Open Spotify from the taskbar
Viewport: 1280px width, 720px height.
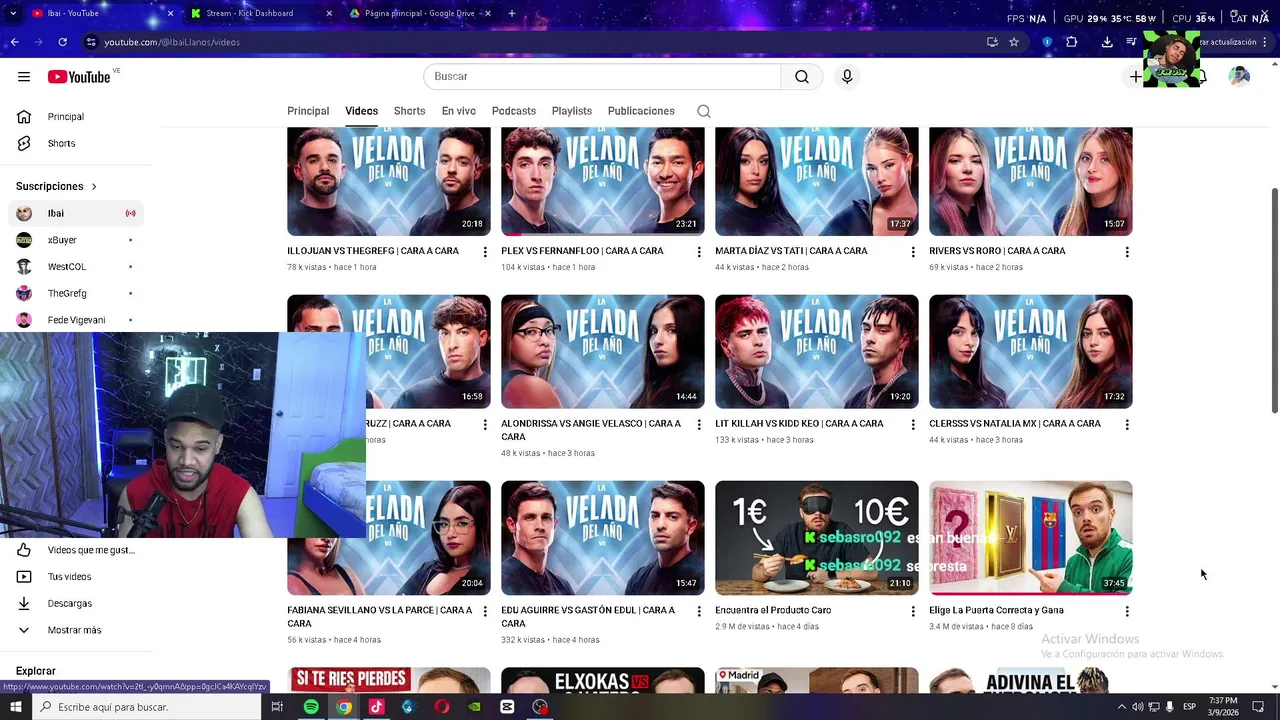(x=311, y=707)
